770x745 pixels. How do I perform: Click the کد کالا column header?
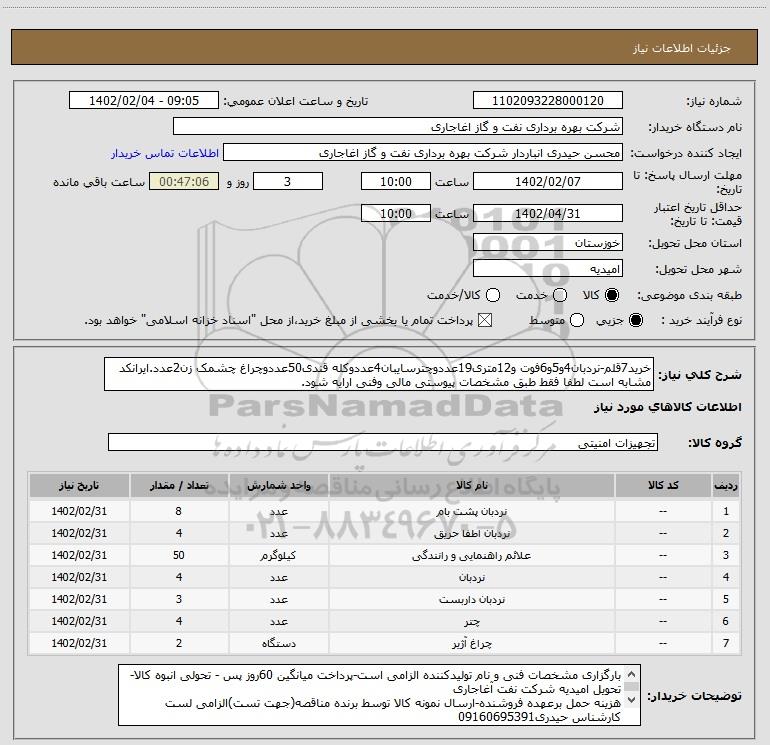point(663,485)
